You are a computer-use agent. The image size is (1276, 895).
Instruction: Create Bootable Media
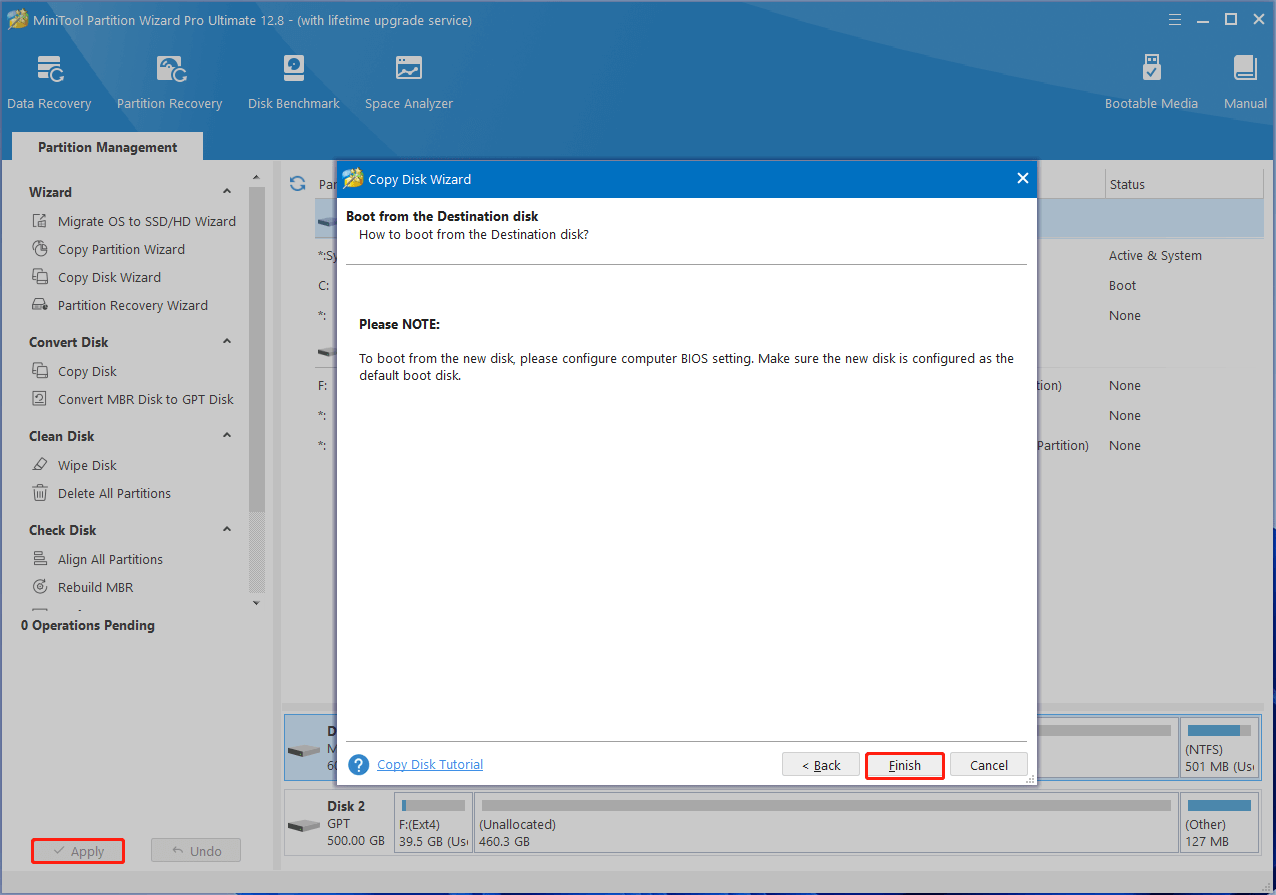[x=1151, y=82]
